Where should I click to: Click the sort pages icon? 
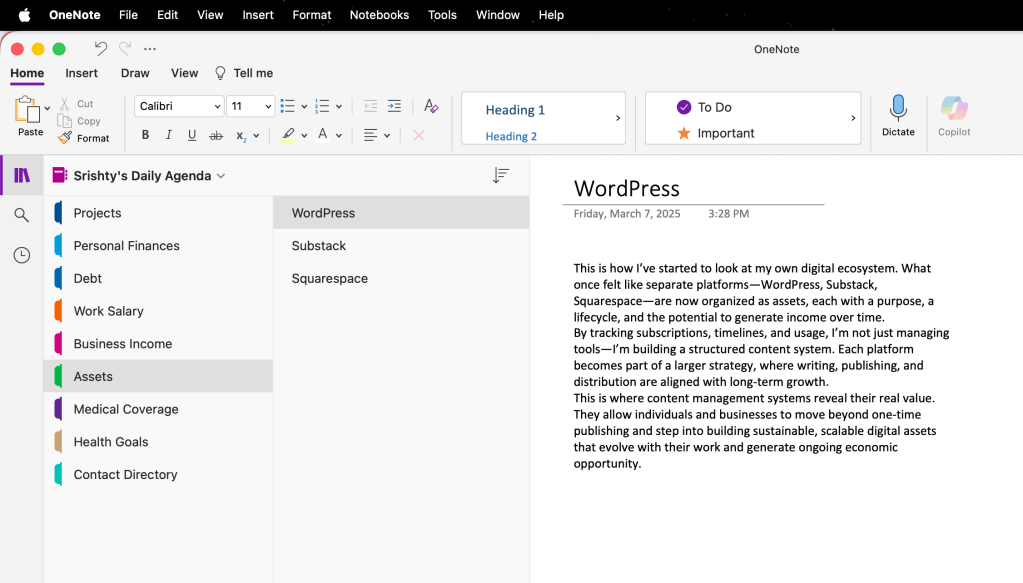(x=501, y=176)
